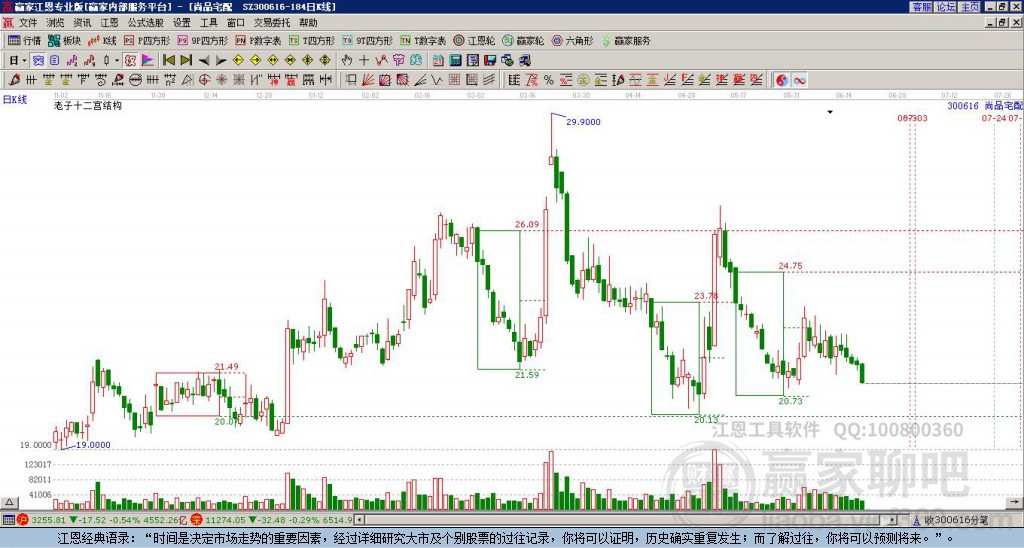
Task: Click the 行情 toolbar button
Action: pyautogui.click(x=25, y=40)
